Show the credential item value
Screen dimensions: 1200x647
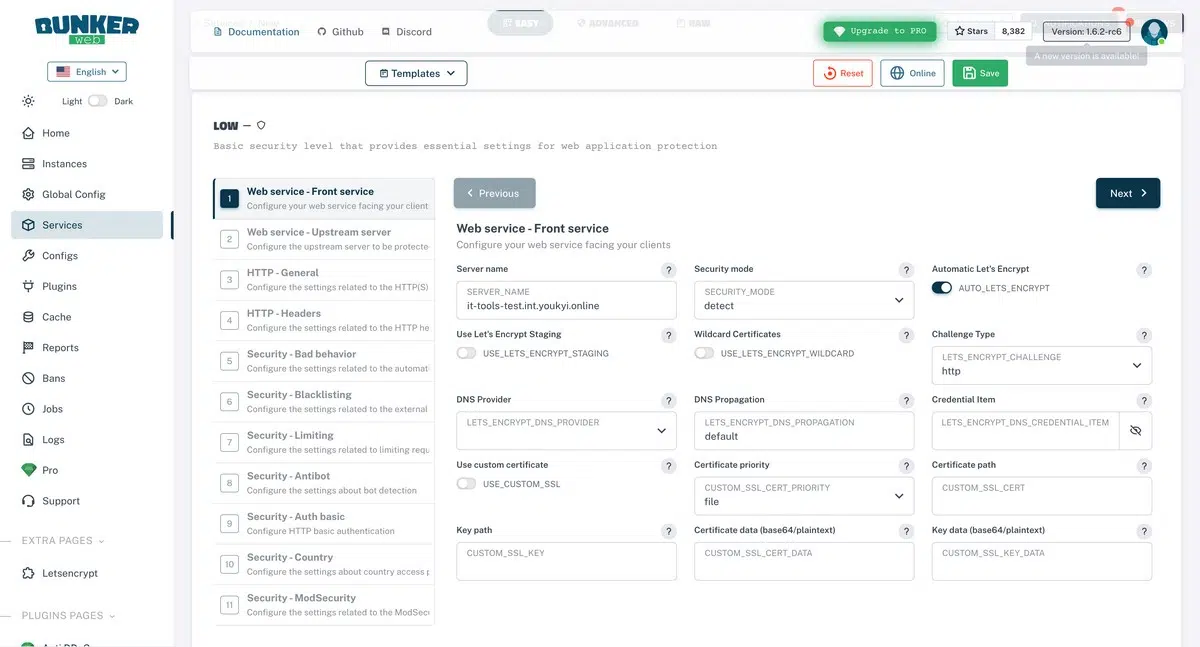[1135, 430]
